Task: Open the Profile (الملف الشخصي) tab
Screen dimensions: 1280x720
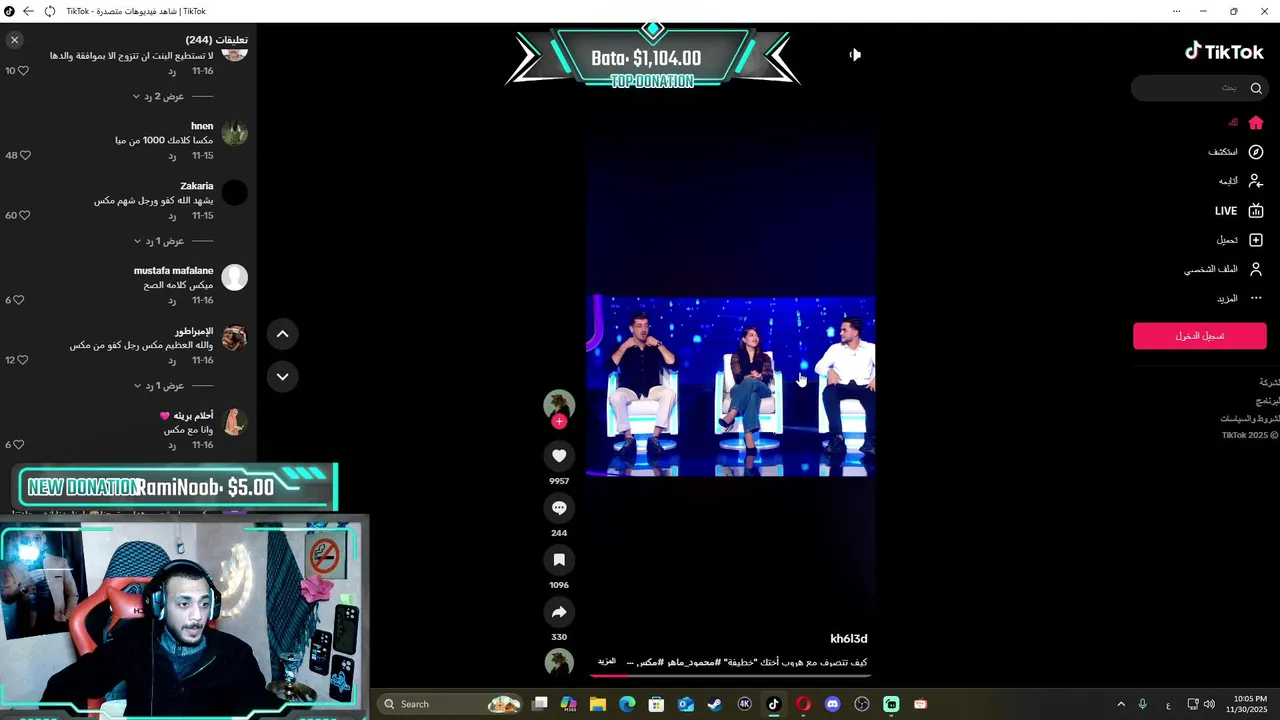Action: click(1224, 269)
